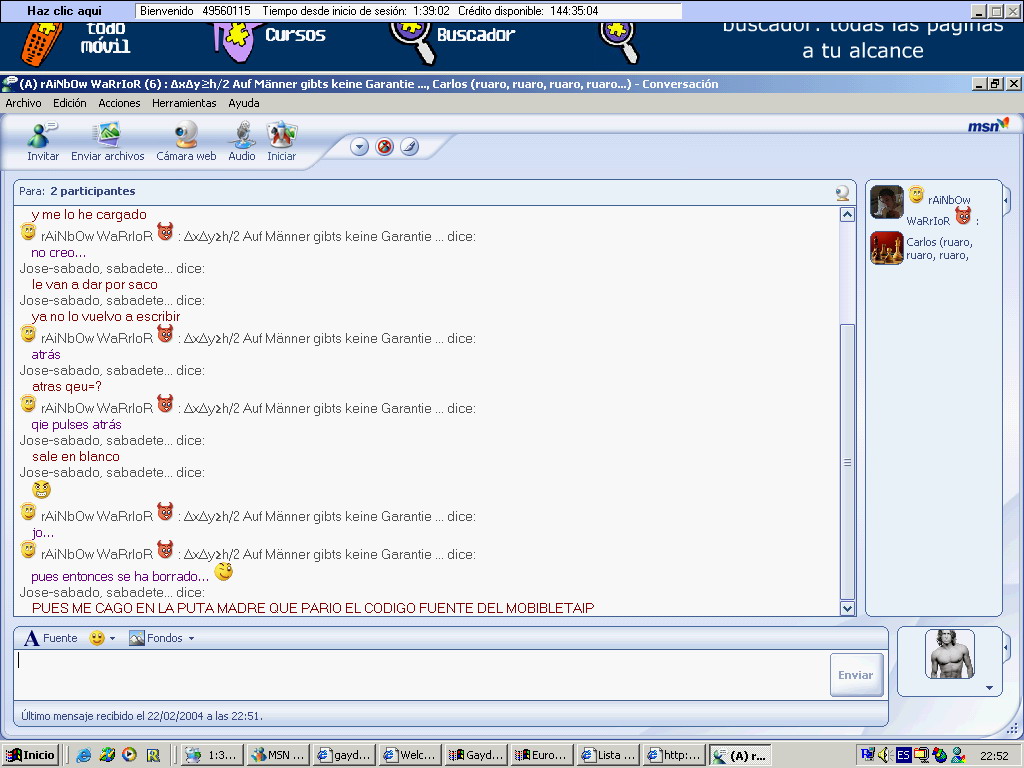Image resolution: width=1024 pixels, height=768 pixels.
Task: Select the message 'no creo...'
Action: (x=58, y=253)
